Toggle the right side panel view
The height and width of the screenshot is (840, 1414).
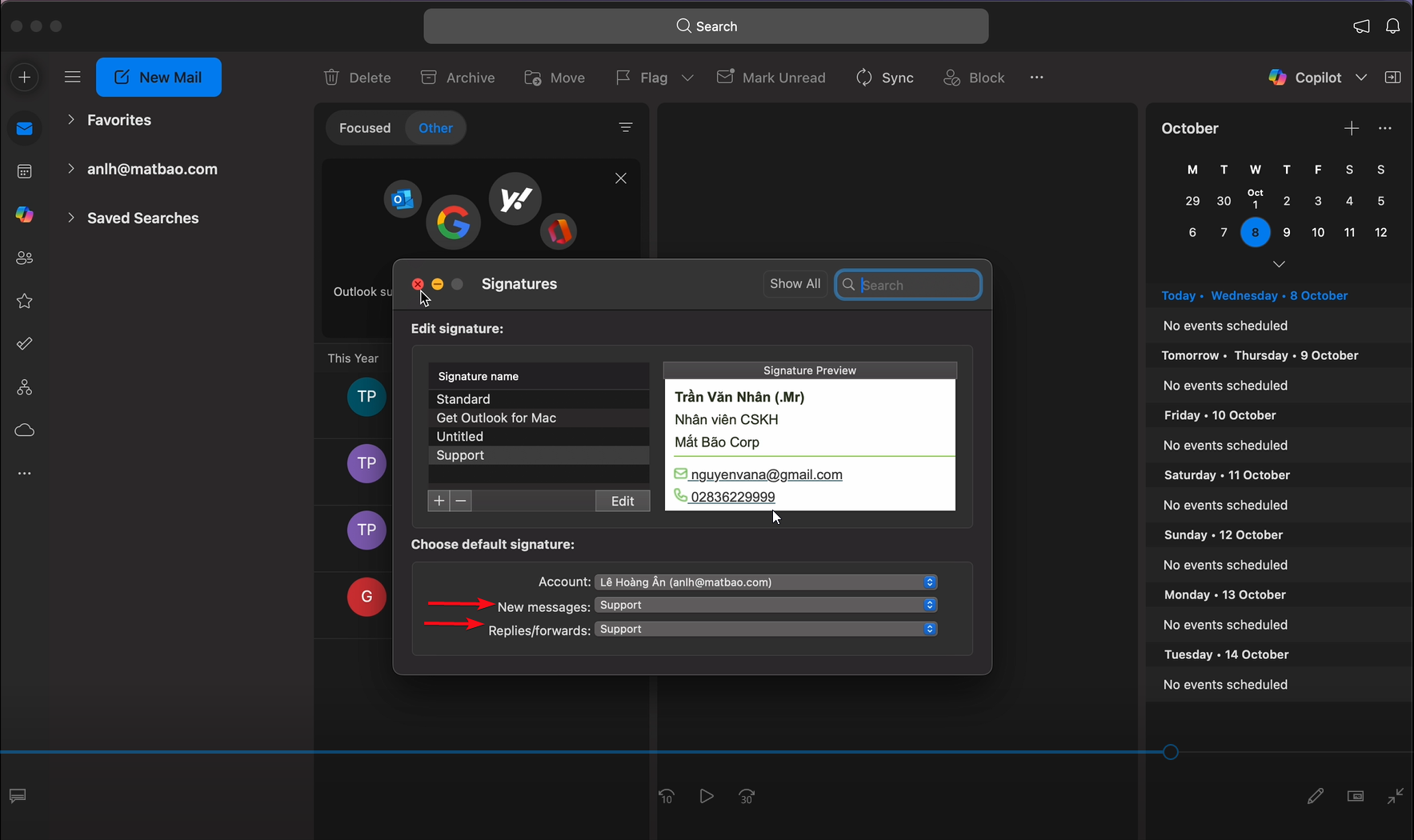[1392, 78]
